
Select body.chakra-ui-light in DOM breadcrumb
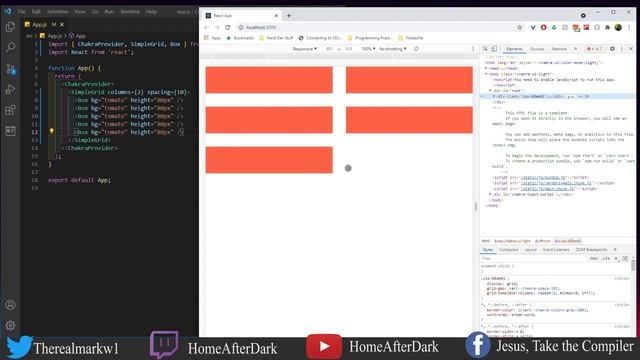(512, 241)
